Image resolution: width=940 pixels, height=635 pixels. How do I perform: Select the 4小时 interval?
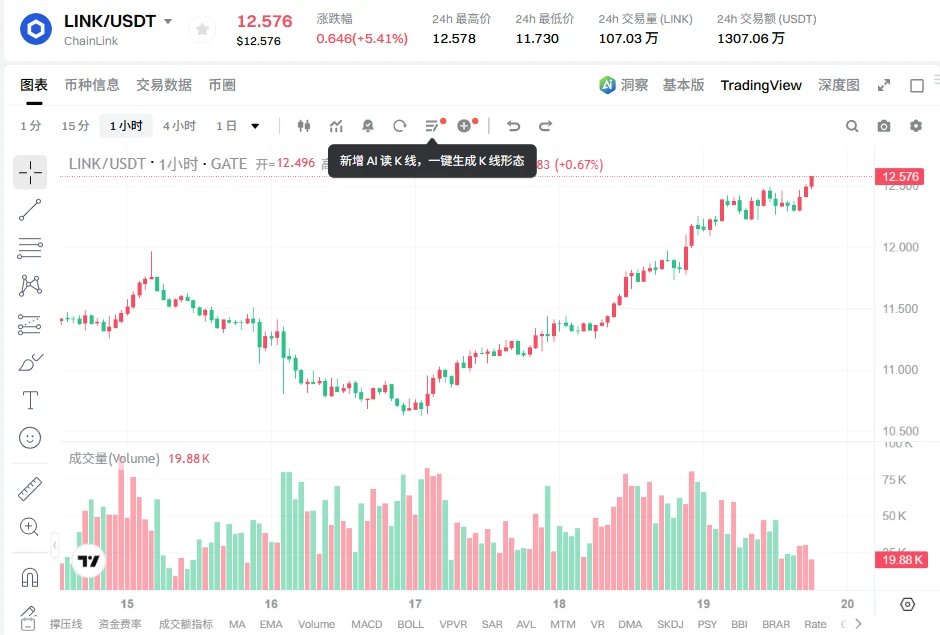coord(179,126)
